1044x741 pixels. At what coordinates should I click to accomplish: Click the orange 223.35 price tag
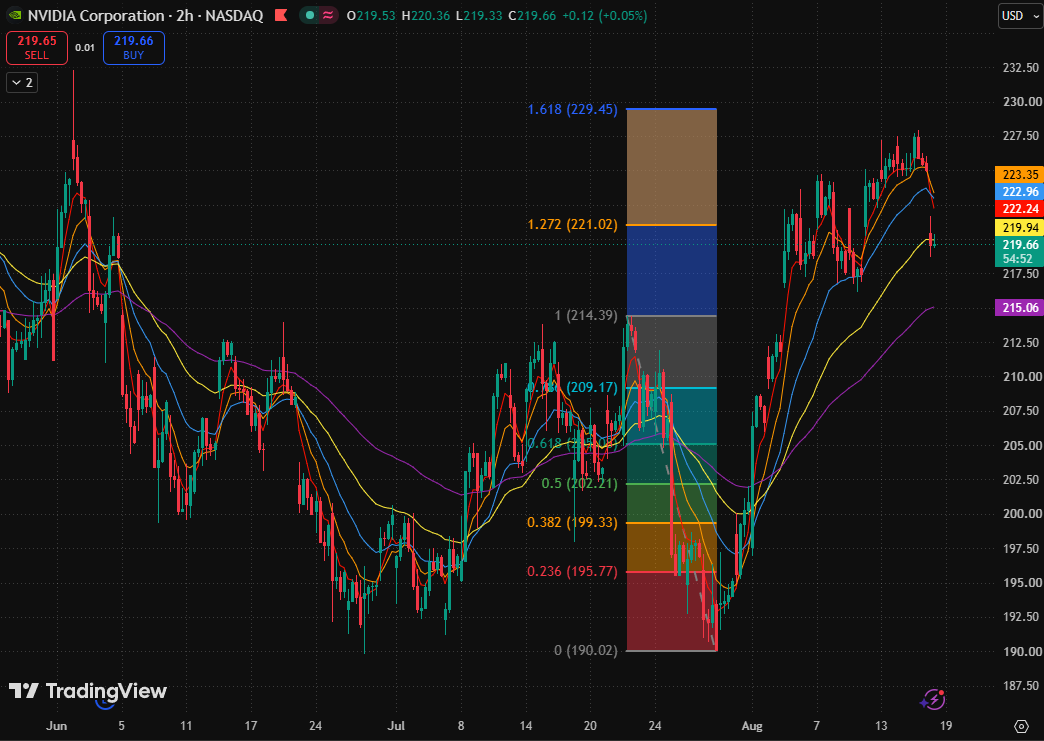tap(1019, 174)
